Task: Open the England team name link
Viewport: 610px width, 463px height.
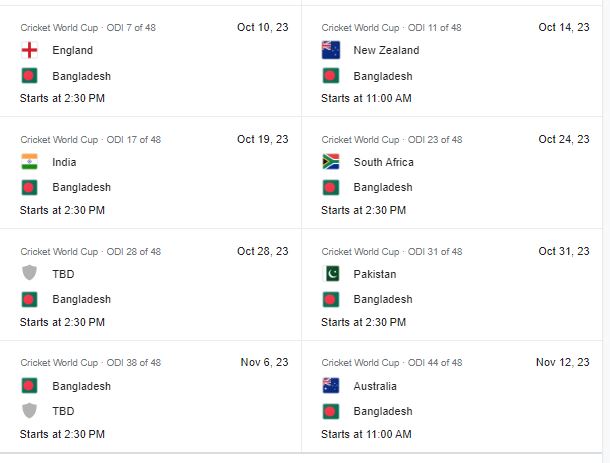Action: pyautogui.click(x=72, y=50)
